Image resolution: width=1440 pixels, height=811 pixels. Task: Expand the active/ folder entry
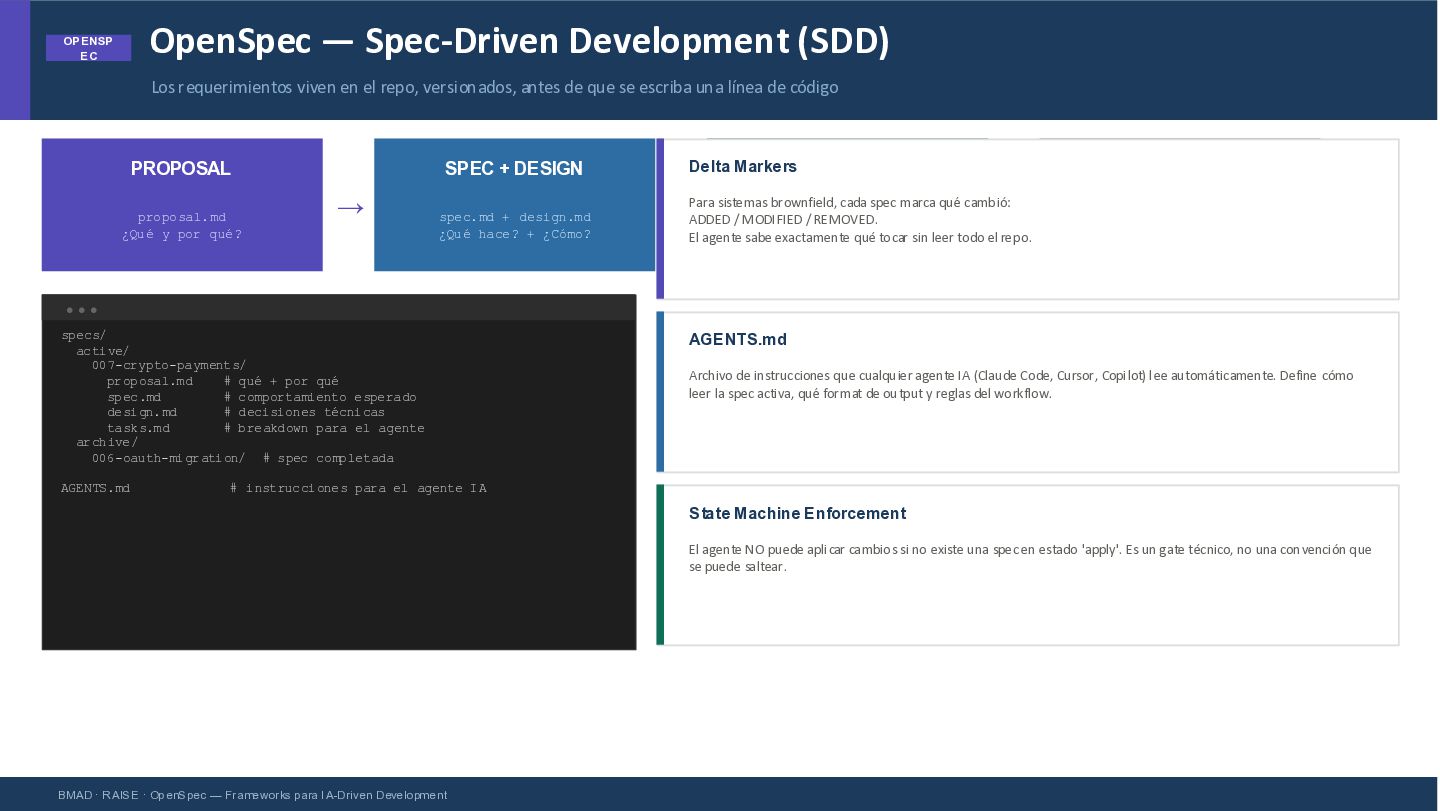pyautogui.click(x=103, y=351)
